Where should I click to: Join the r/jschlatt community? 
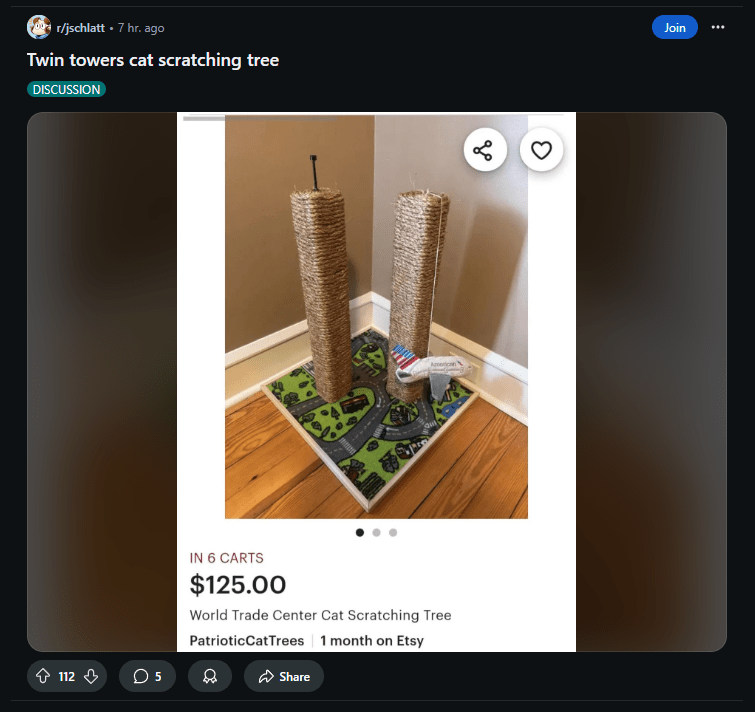pyautogui.click(x=675, y=27)
